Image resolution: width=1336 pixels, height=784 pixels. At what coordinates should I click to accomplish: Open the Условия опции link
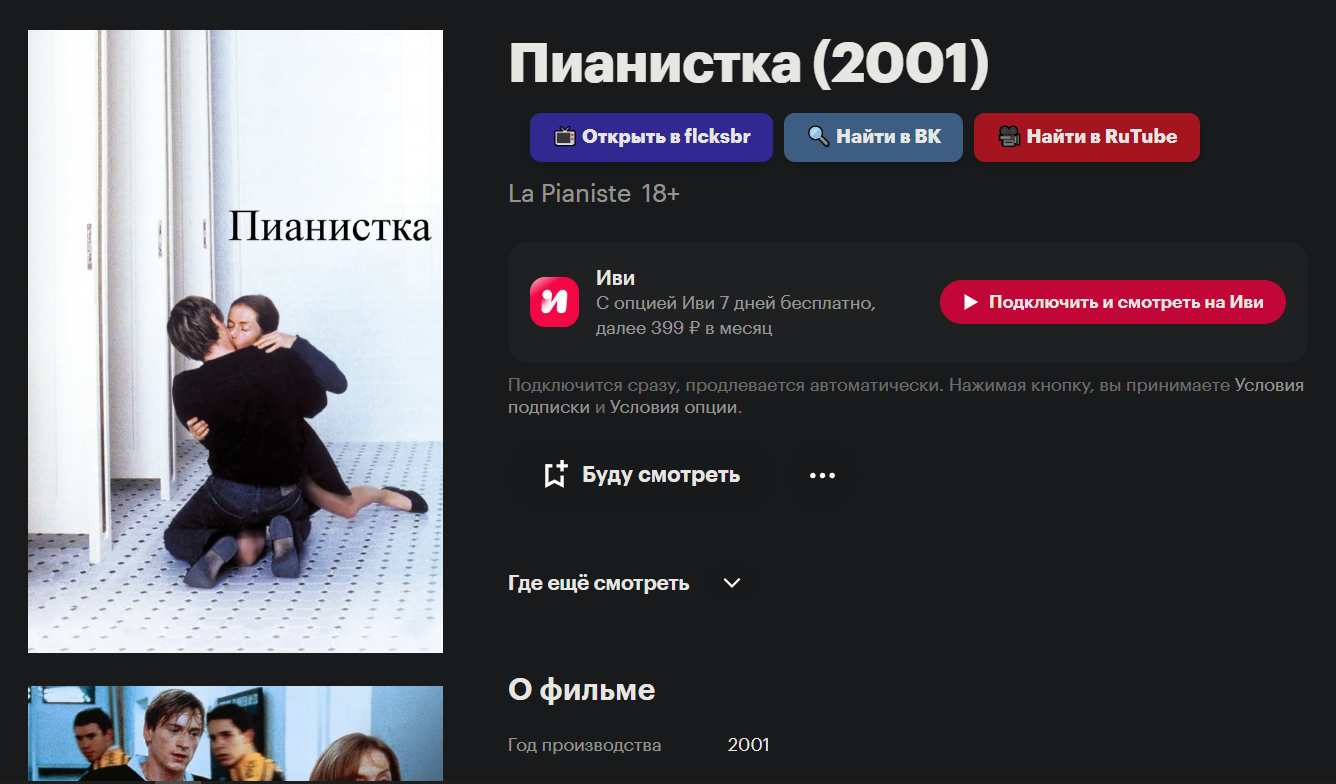pos(674,407)
